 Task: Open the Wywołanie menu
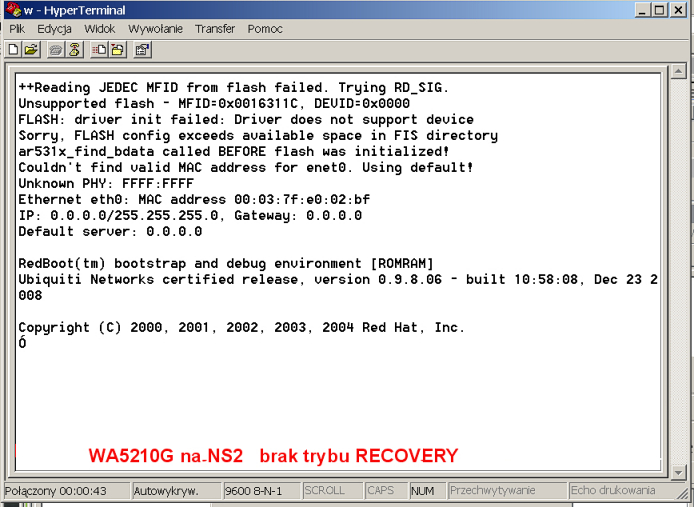pyautogui.click(x=155, y=29)
